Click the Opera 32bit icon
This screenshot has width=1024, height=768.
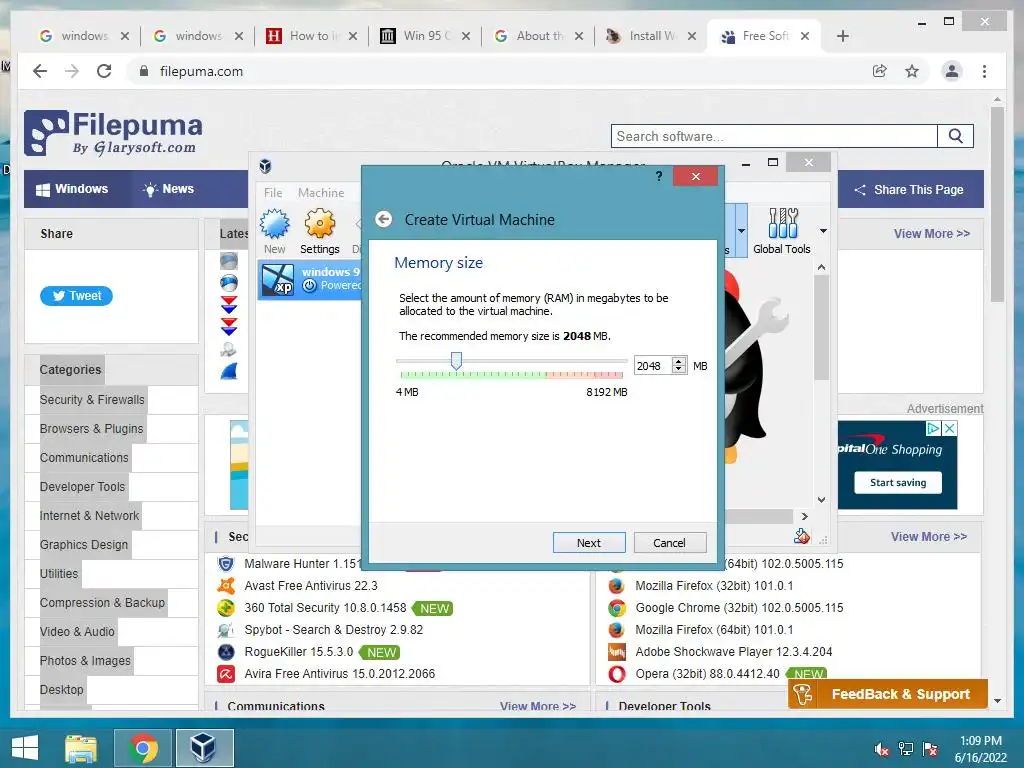(616, 673)
